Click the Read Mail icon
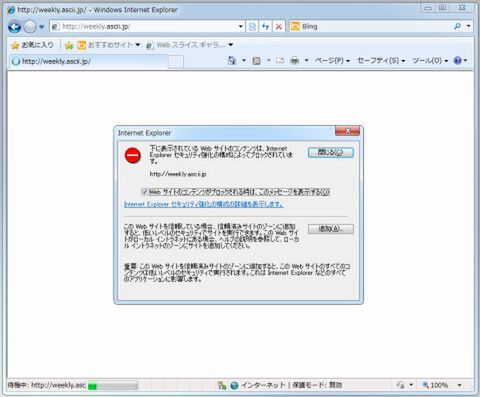 [x=280, y=61]
